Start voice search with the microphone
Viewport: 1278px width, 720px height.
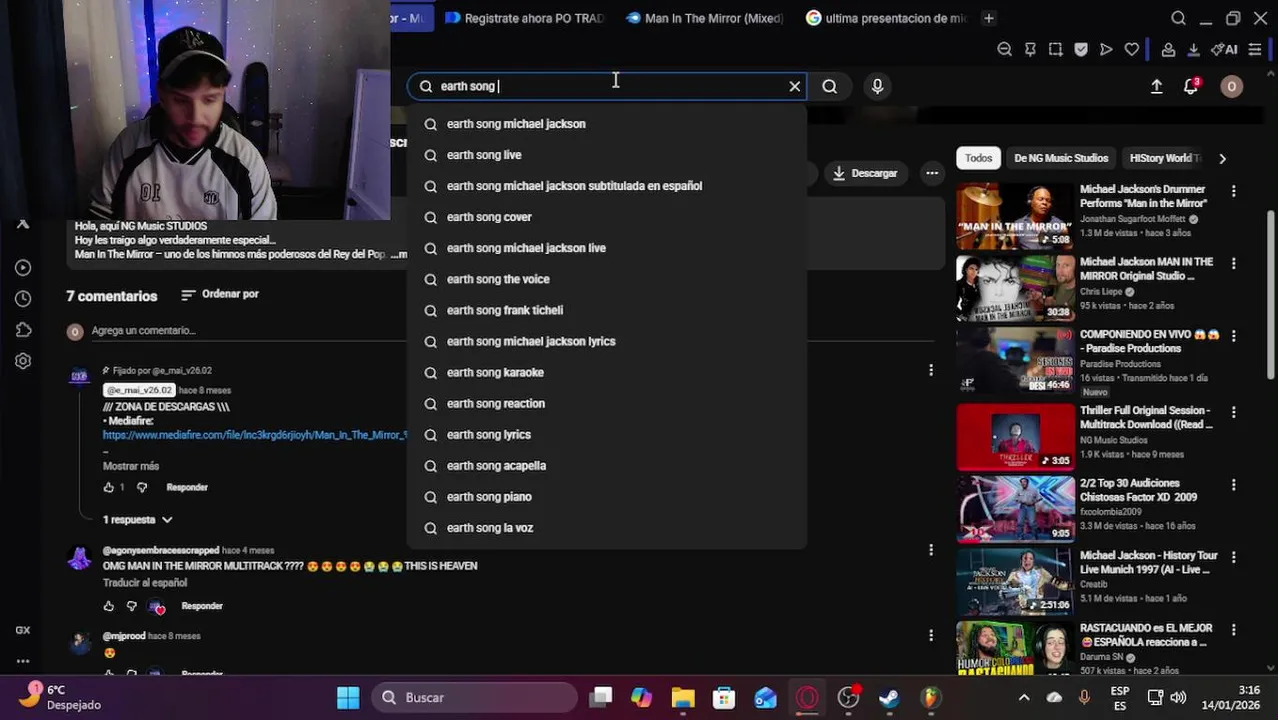[x=877, y=86]
